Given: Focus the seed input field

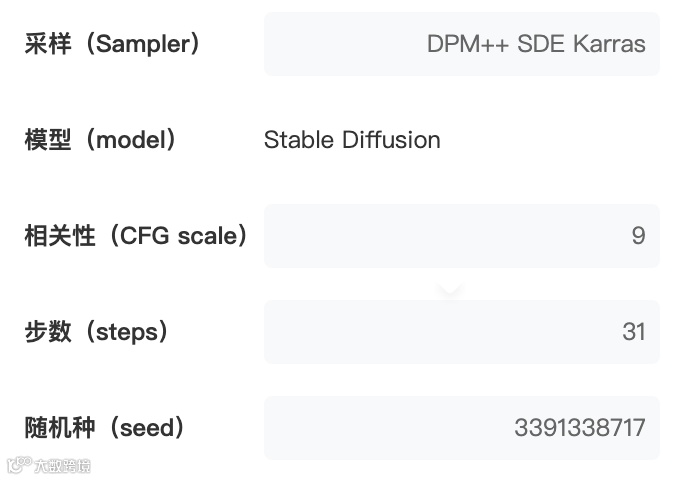Looking at the screenshot, I should 461,428.
